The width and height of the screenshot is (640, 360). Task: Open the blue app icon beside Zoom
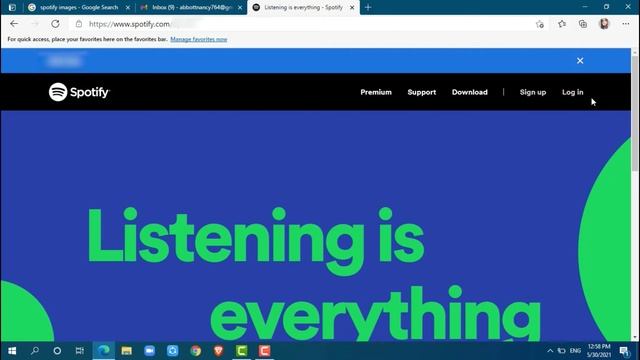(172, 351)
